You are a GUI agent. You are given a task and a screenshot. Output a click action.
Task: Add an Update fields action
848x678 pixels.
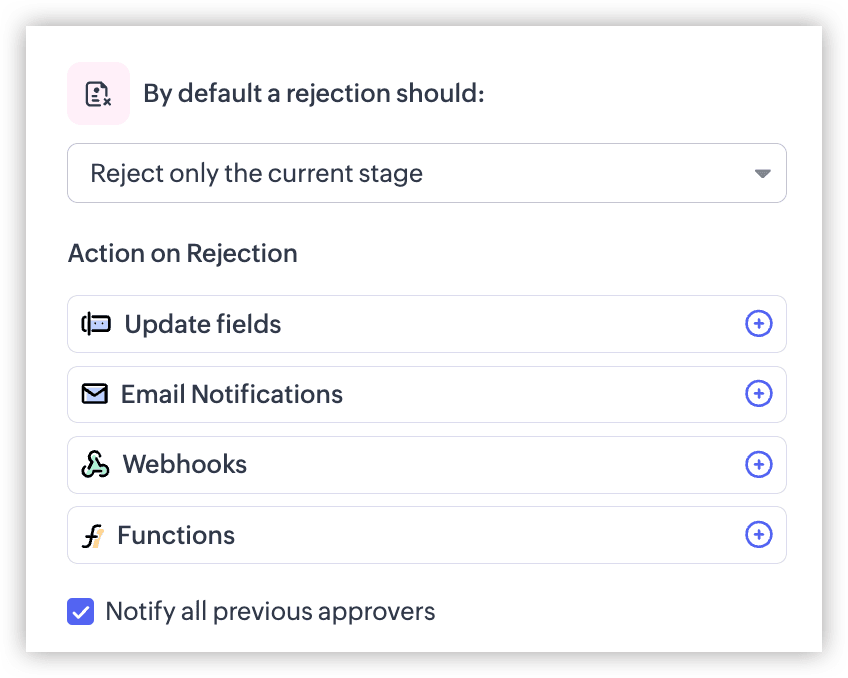click(758, 324)
